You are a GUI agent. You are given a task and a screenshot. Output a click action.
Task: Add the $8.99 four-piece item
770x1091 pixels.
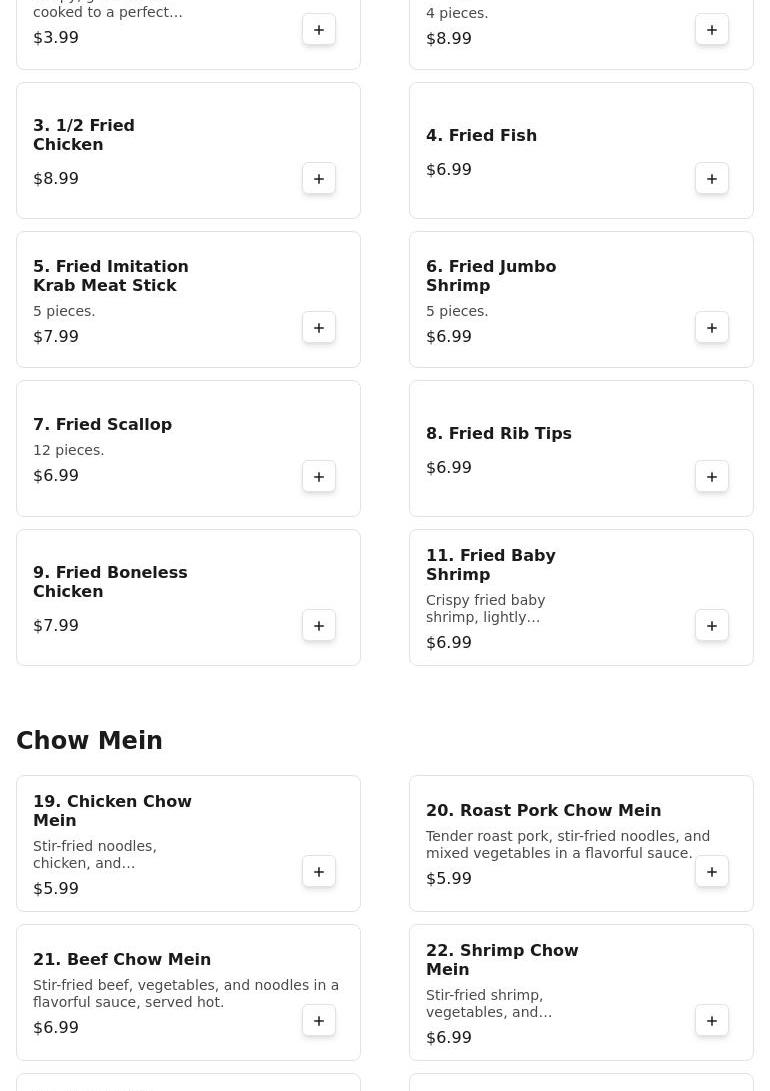pos(712,30)
